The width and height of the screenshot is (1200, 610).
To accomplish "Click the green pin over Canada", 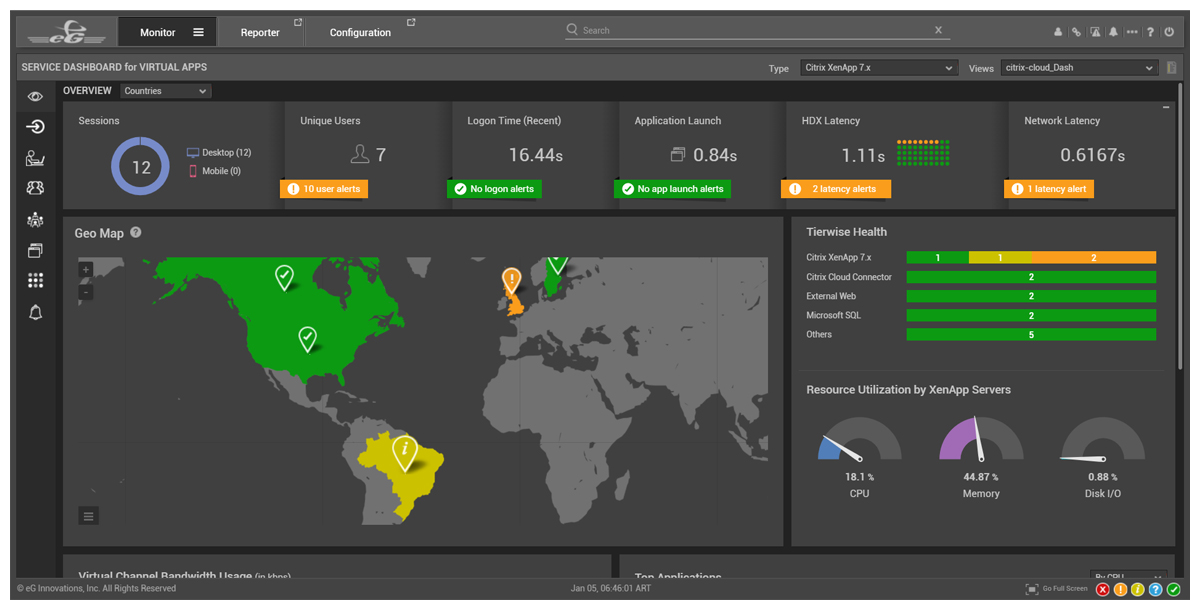I will pyautogui.click(x=285, y=277).
